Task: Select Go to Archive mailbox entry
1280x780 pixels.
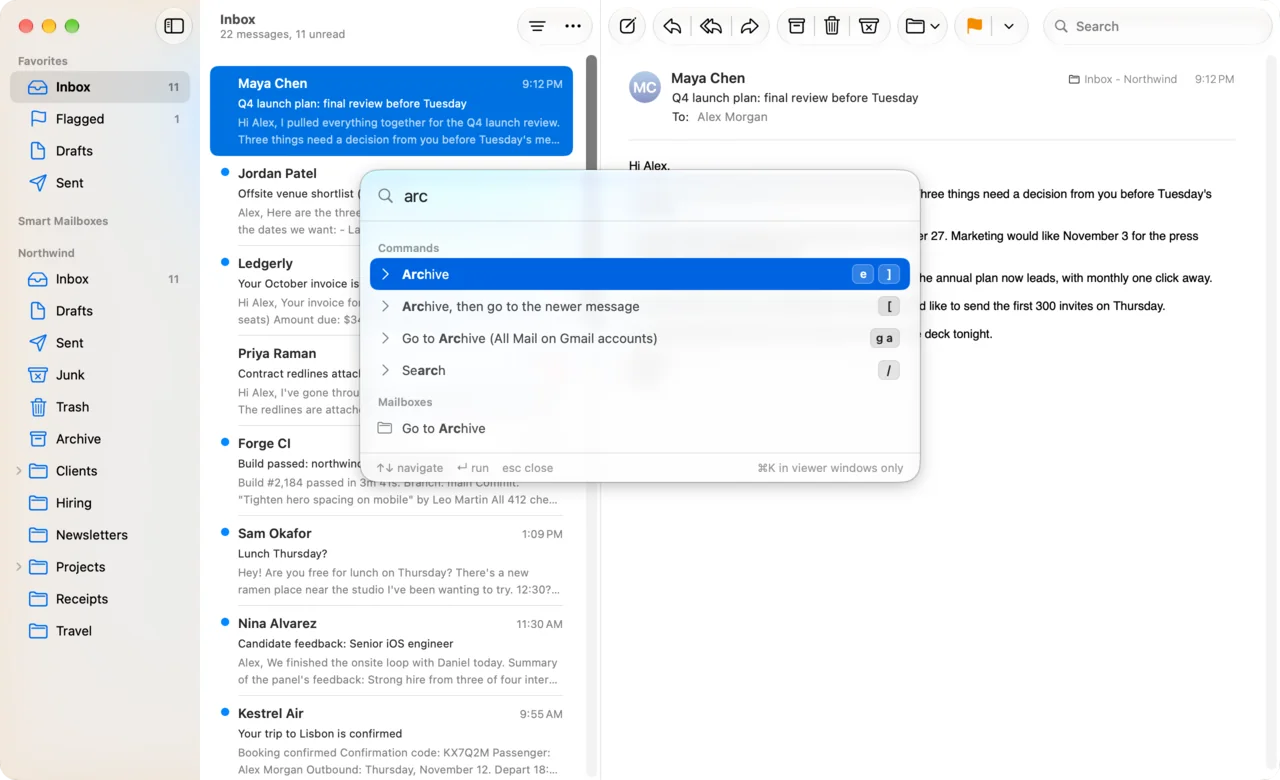Action: [x=640, y=428]
